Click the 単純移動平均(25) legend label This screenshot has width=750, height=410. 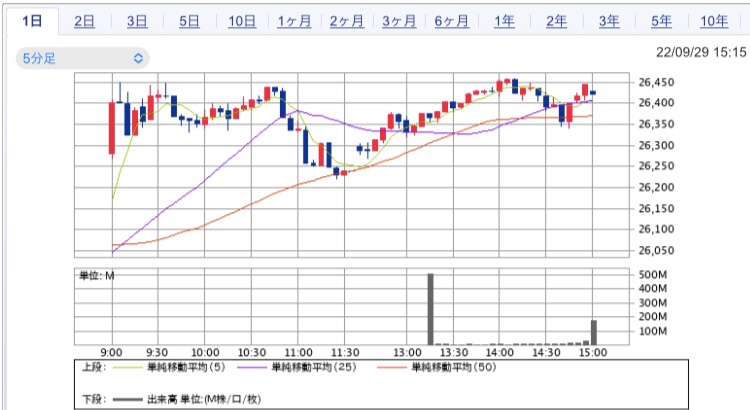[314, 367]
